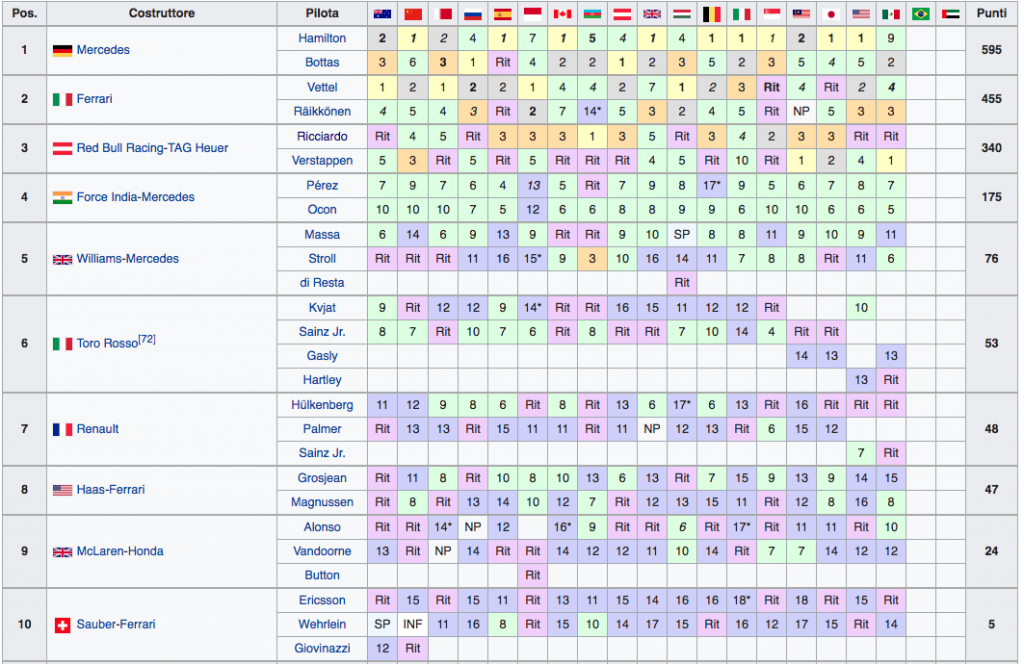Open driver link Räikkönen
This screenshot has width=1024, height=664.
(x=322, y=111)
